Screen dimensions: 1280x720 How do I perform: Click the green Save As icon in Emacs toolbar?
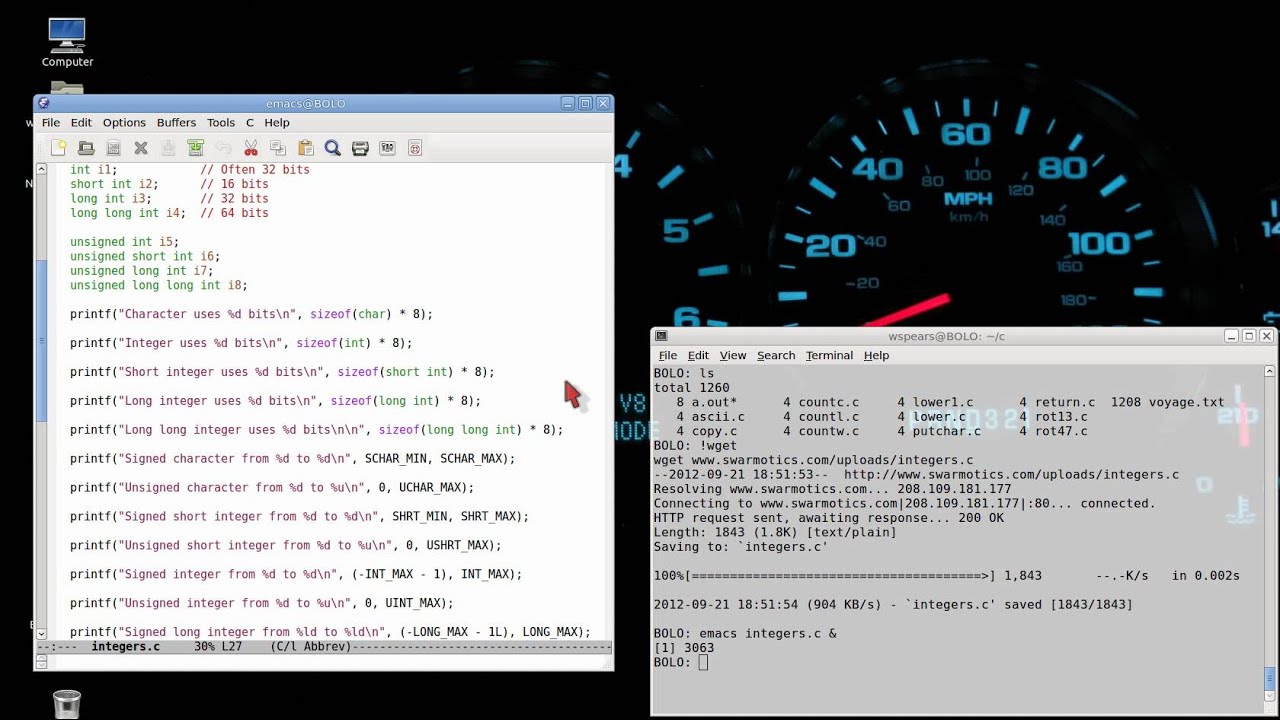click(x=196, y=148)
